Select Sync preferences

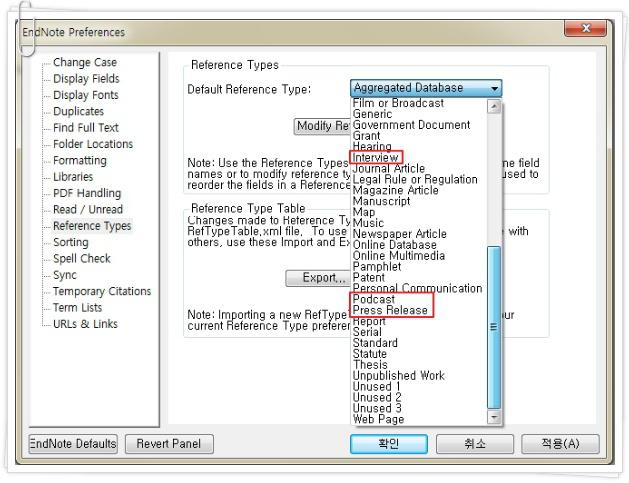tap(65, 275)
